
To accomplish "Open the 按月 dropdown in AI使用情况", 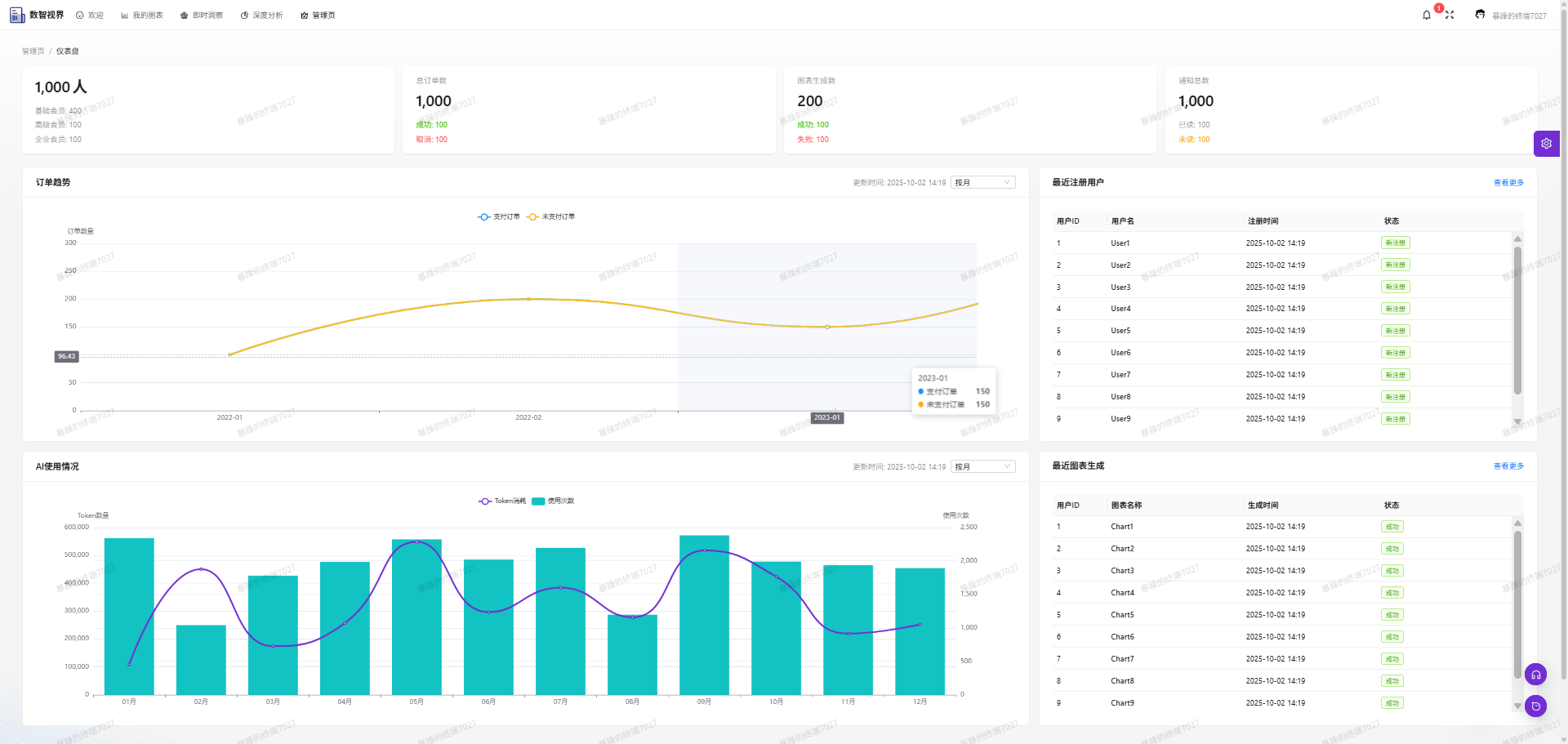I will tap(982, 467).
